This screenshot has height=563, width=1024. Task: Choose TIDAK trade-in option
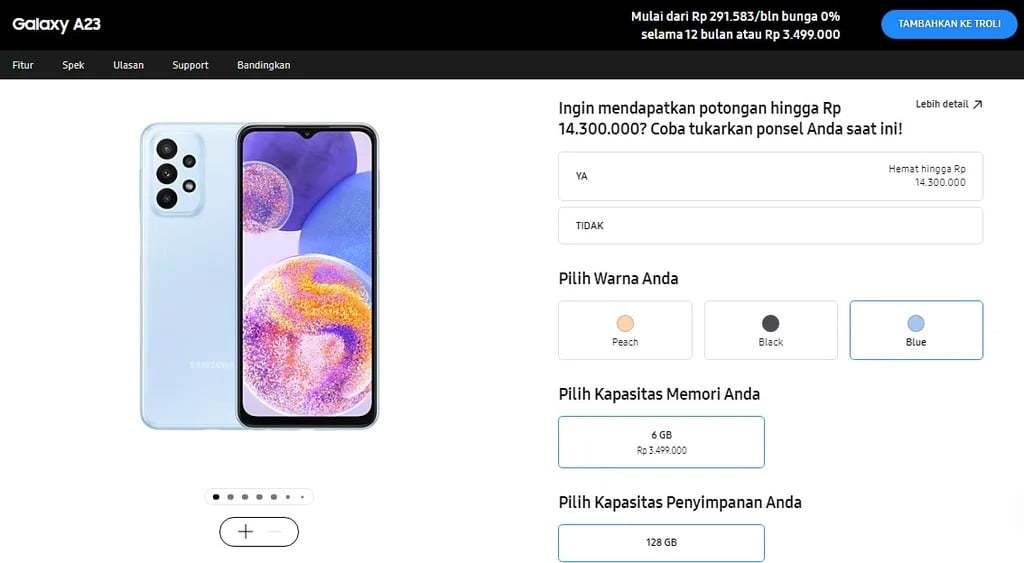coord(771,225)
